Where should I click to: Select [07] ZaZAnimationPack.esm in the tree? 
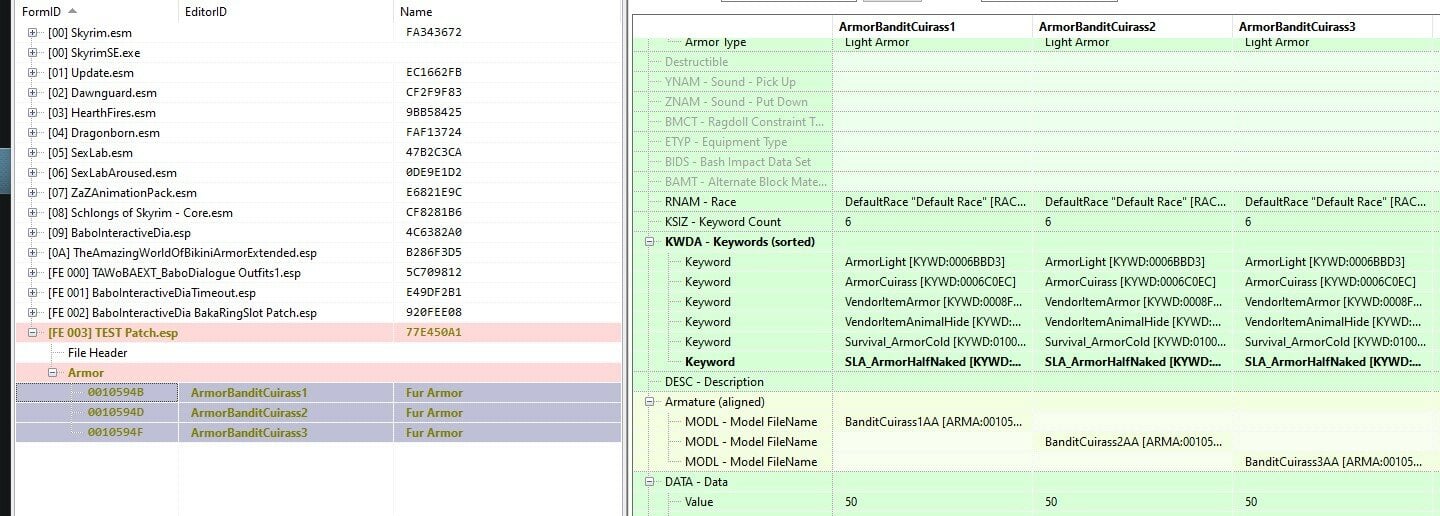pos(122,193)
